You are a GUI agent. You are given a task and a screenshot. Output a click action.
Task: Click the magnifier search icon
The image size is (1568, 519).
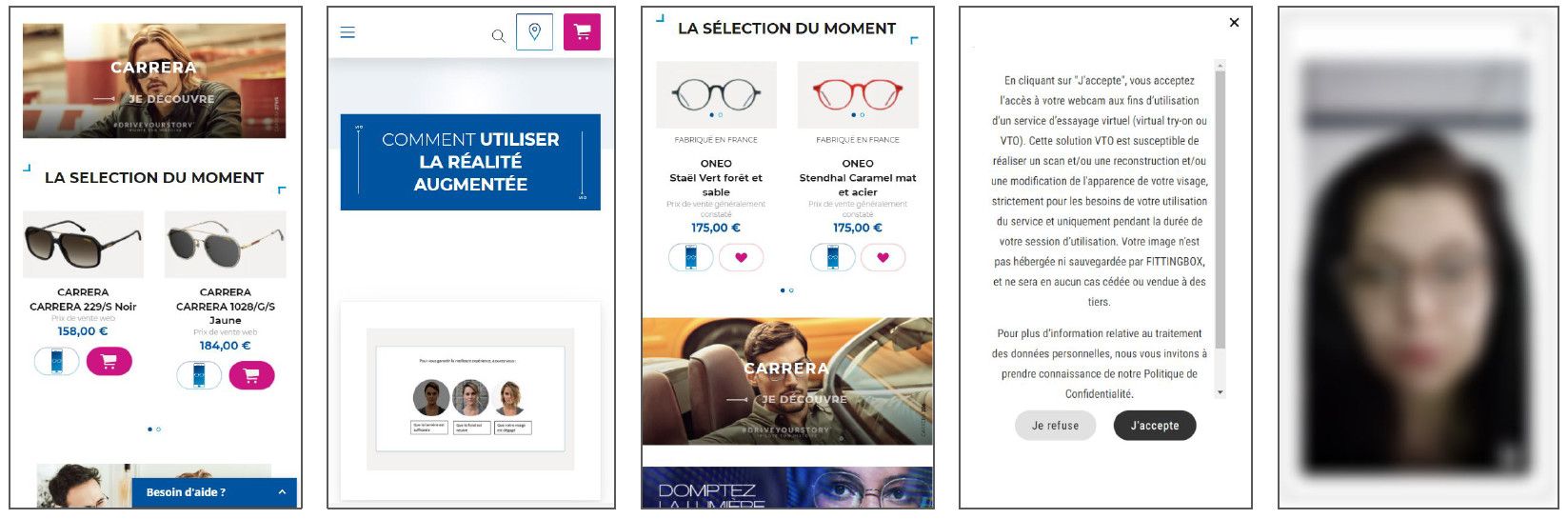coord(498,36)
